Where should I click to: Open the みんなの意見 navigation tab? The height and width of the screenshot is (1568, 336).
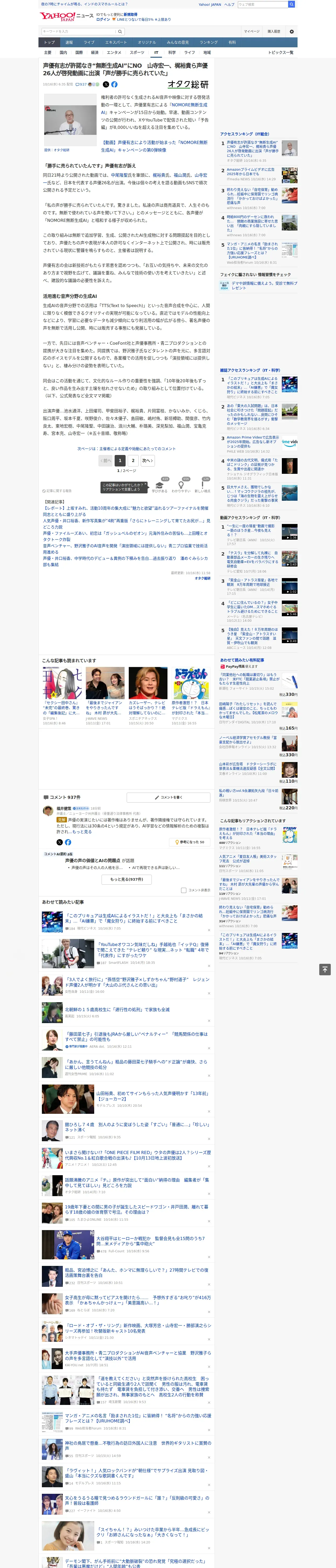tap(178, 42)
